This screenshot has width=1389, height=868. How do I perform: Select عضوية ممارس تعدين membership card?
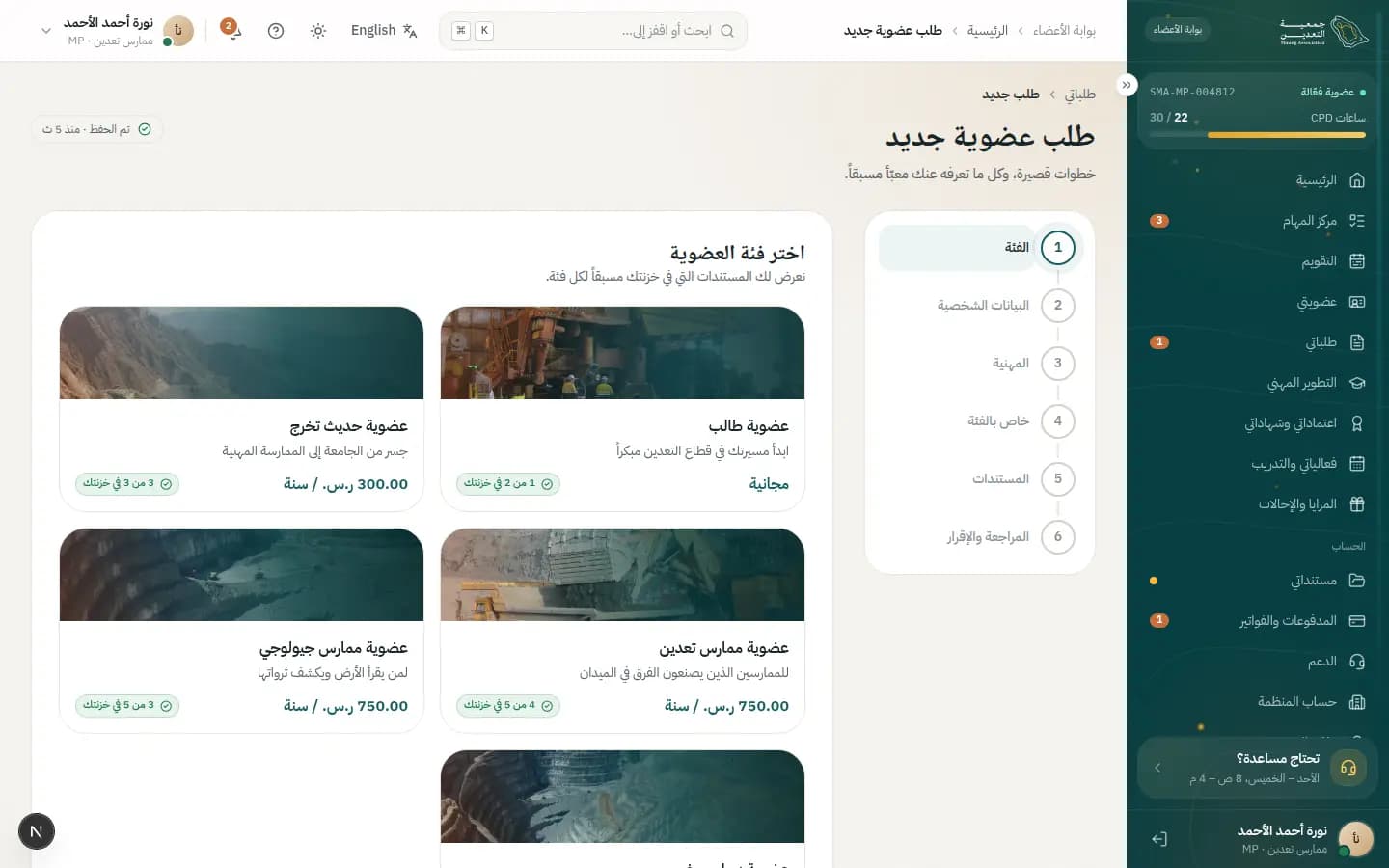point(622,631)
